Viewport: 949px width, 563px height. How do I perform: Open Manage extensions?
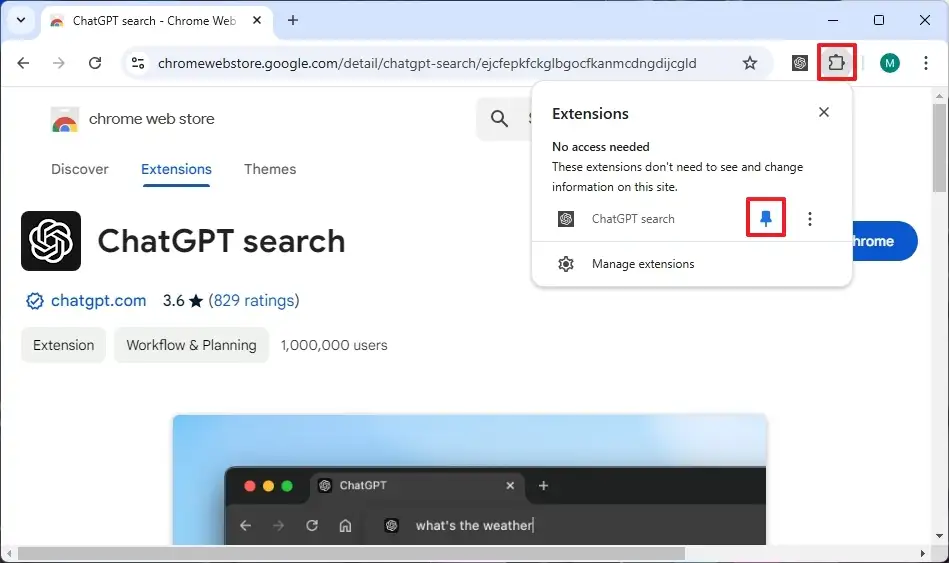coord(691,264)
